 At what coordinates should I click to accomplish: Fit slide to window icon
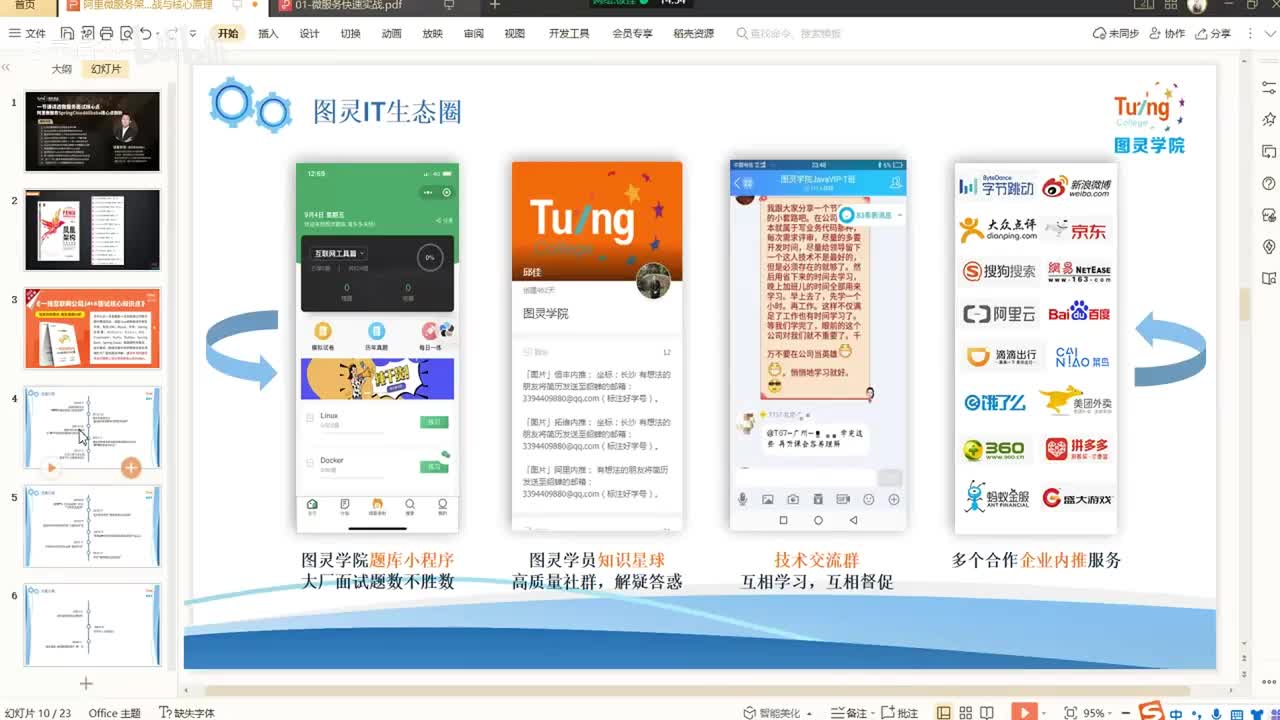pos(1071,713)
